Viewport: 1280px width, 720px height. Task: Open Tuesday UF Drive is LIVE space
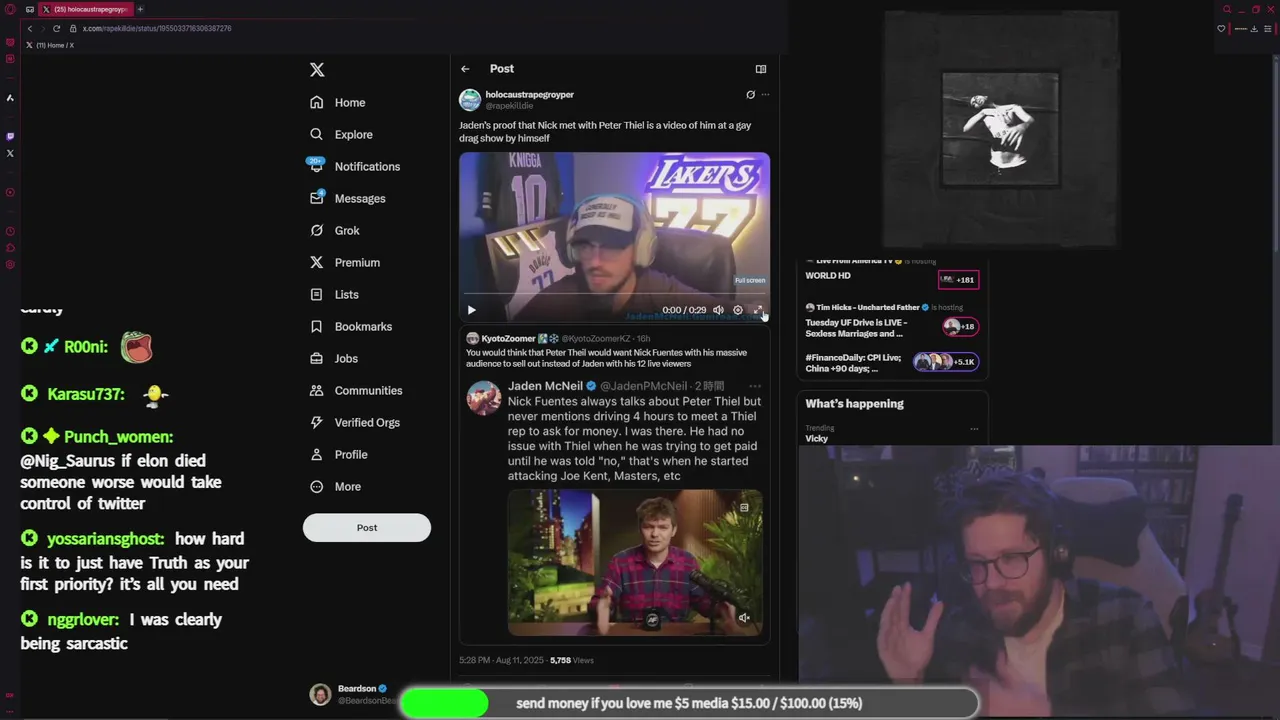coord(856,328)
